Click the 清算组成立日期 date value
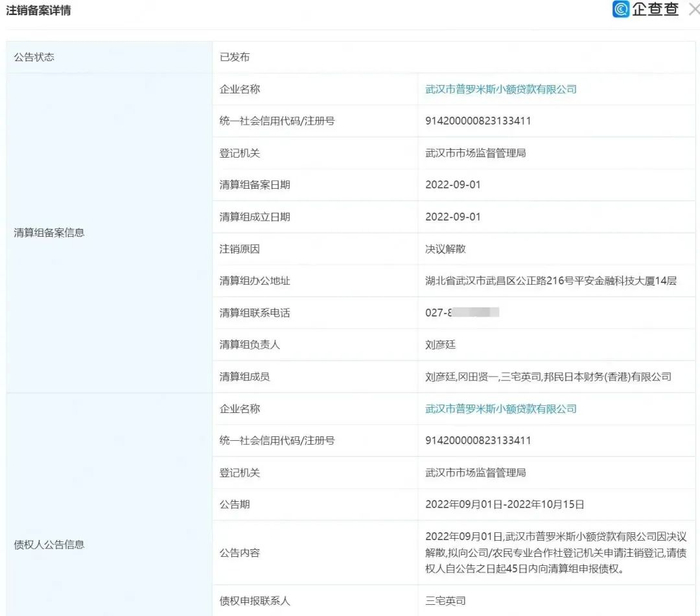Screen dimensions: 700x616 (x=453, y=217)
